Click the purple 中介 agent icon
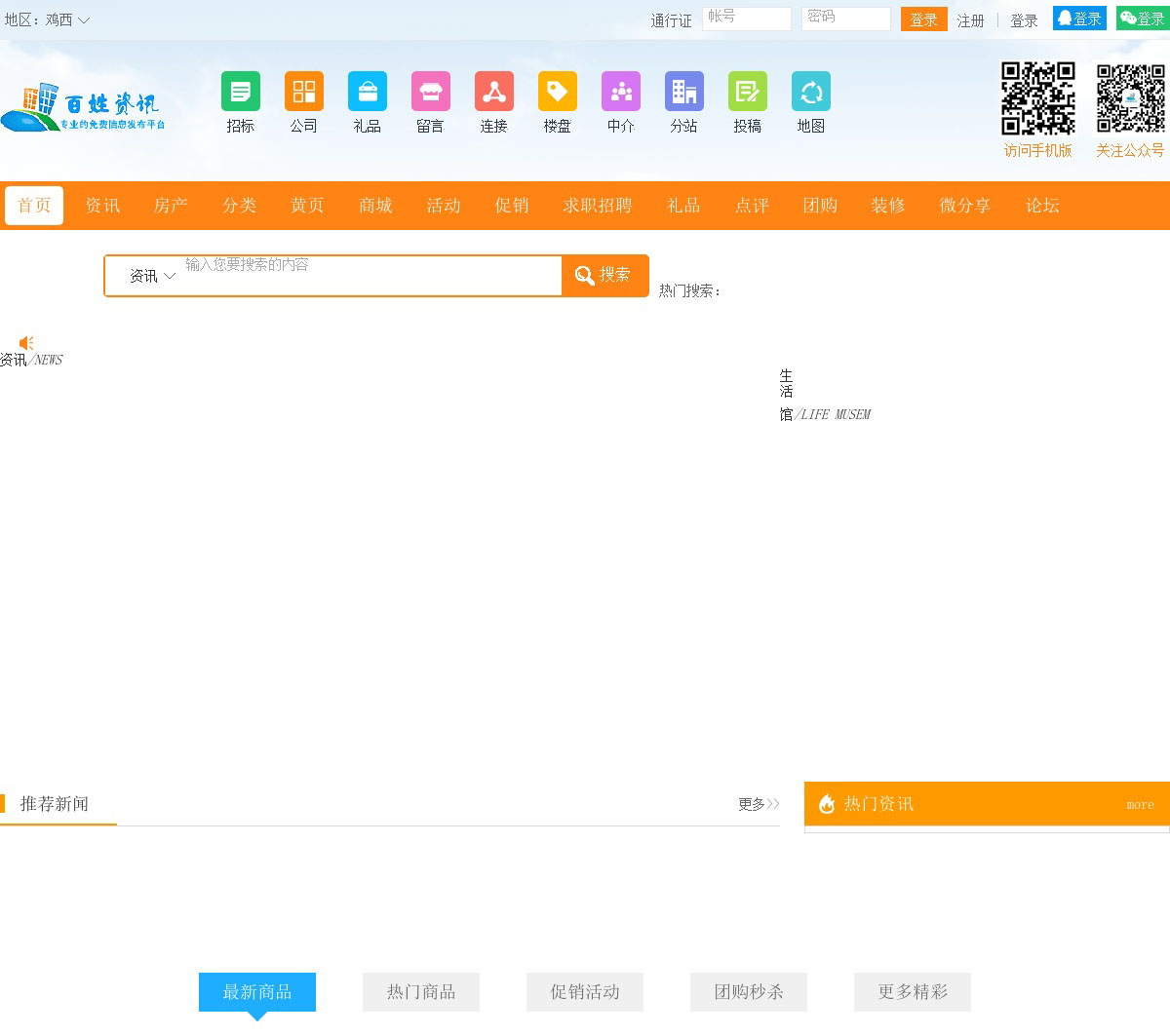1170x1036 pixels. click(x=620, y=92)
